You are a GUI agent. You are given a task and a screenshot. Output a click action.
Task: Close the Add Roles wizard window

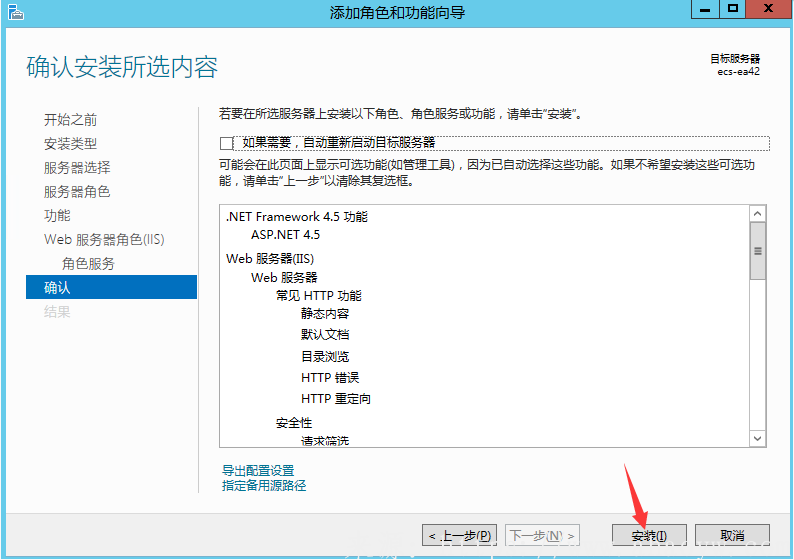pos(768,9)
